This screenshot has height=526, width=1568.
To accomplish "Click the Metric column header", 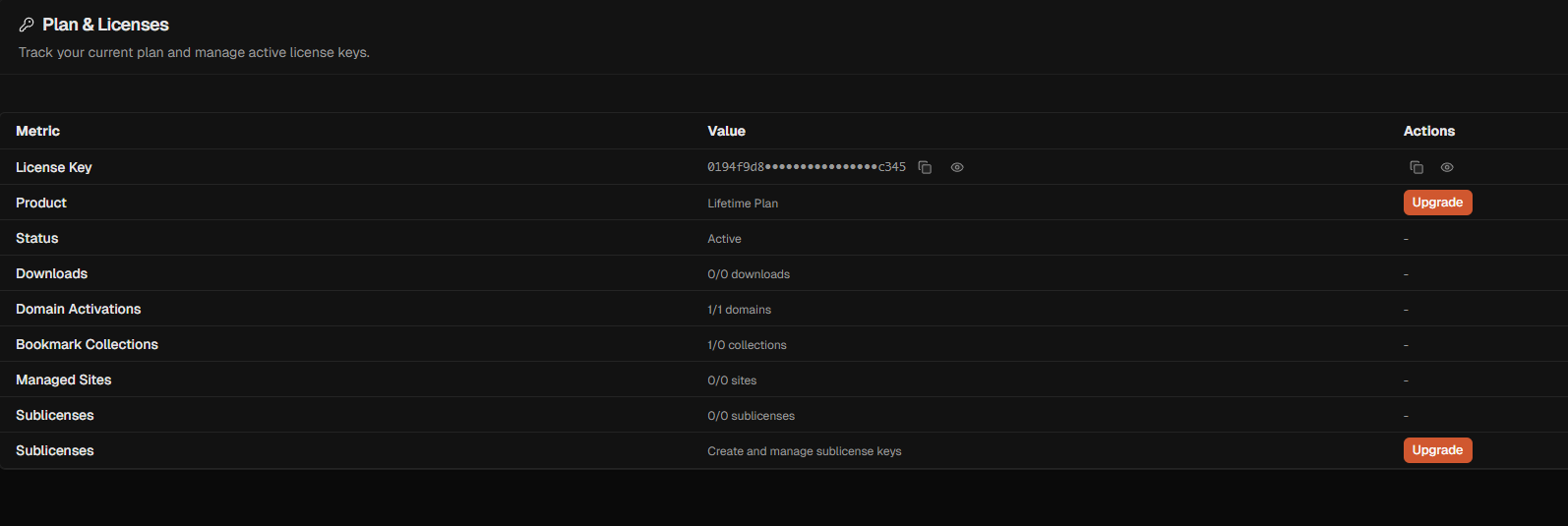I will (x=37, y=131).
